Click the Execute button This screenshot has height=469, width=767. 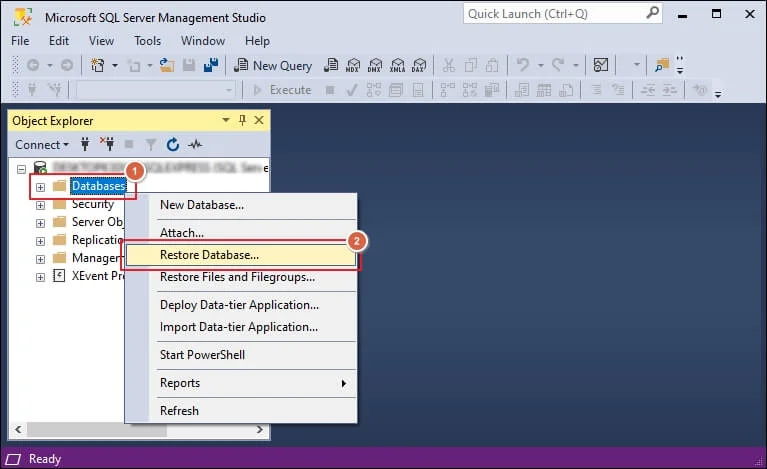[282, 90]
